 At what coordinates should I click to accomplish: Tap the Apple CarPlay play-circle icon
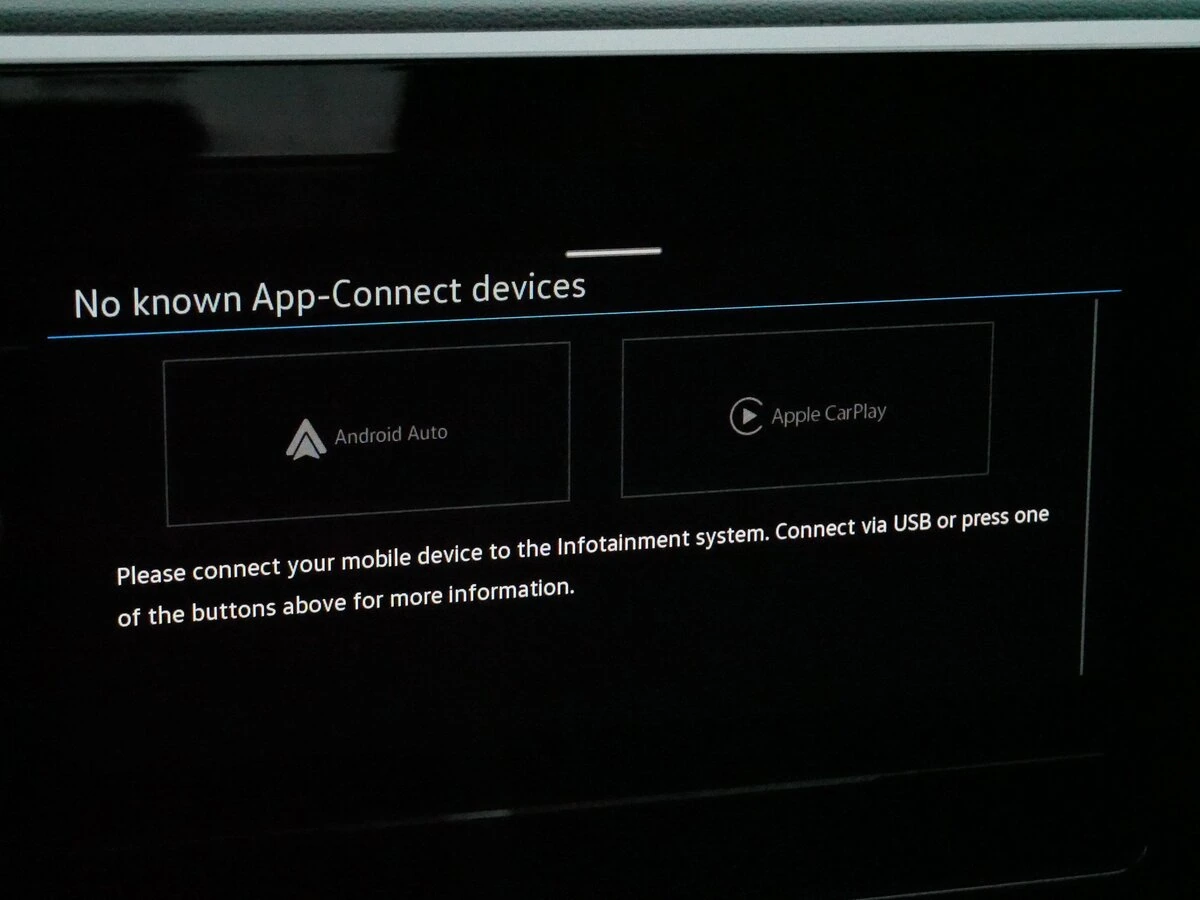tap(746, 416)
